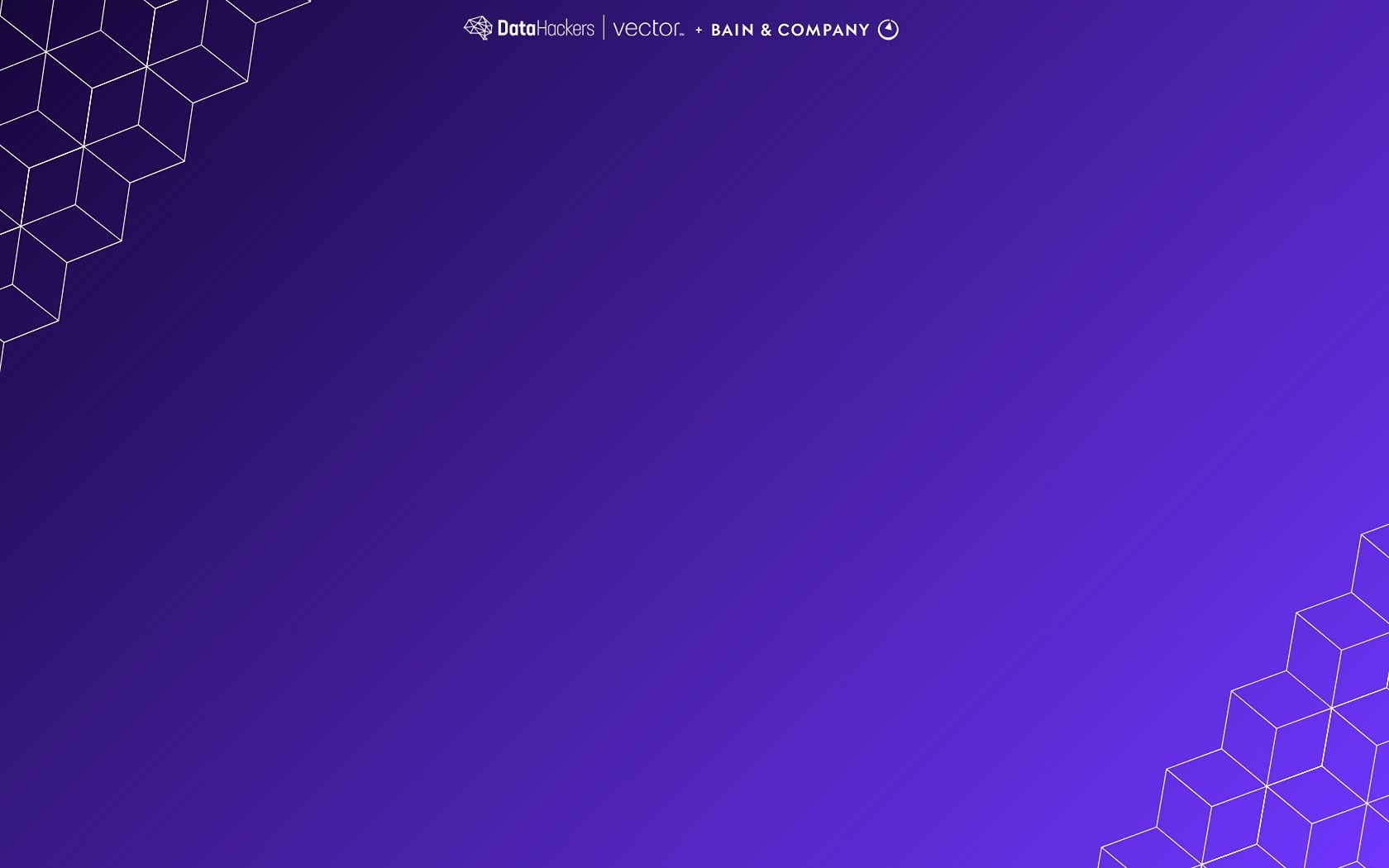The image size is (1389, 868).
Task: Click the plus sign before Bain
Action: [x=699, y=30]
